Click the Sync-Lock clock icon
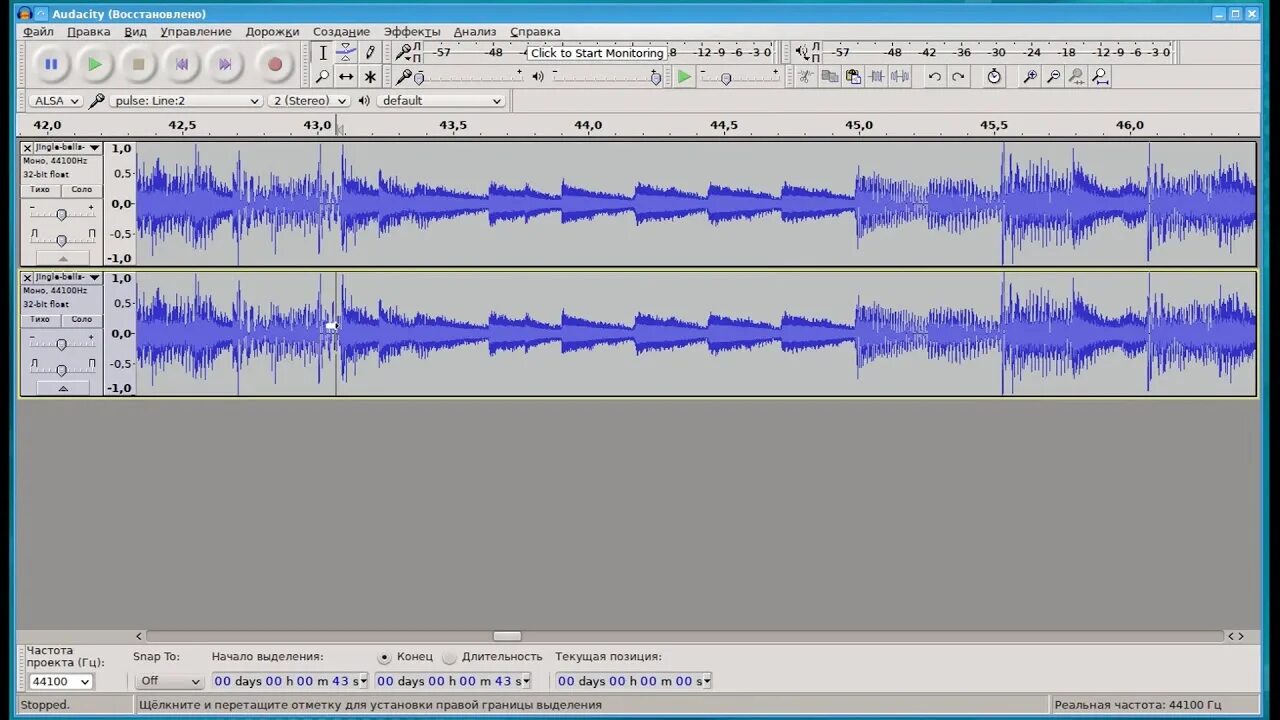The width and height of the screenshot is (1280, 720). point(993,77)
